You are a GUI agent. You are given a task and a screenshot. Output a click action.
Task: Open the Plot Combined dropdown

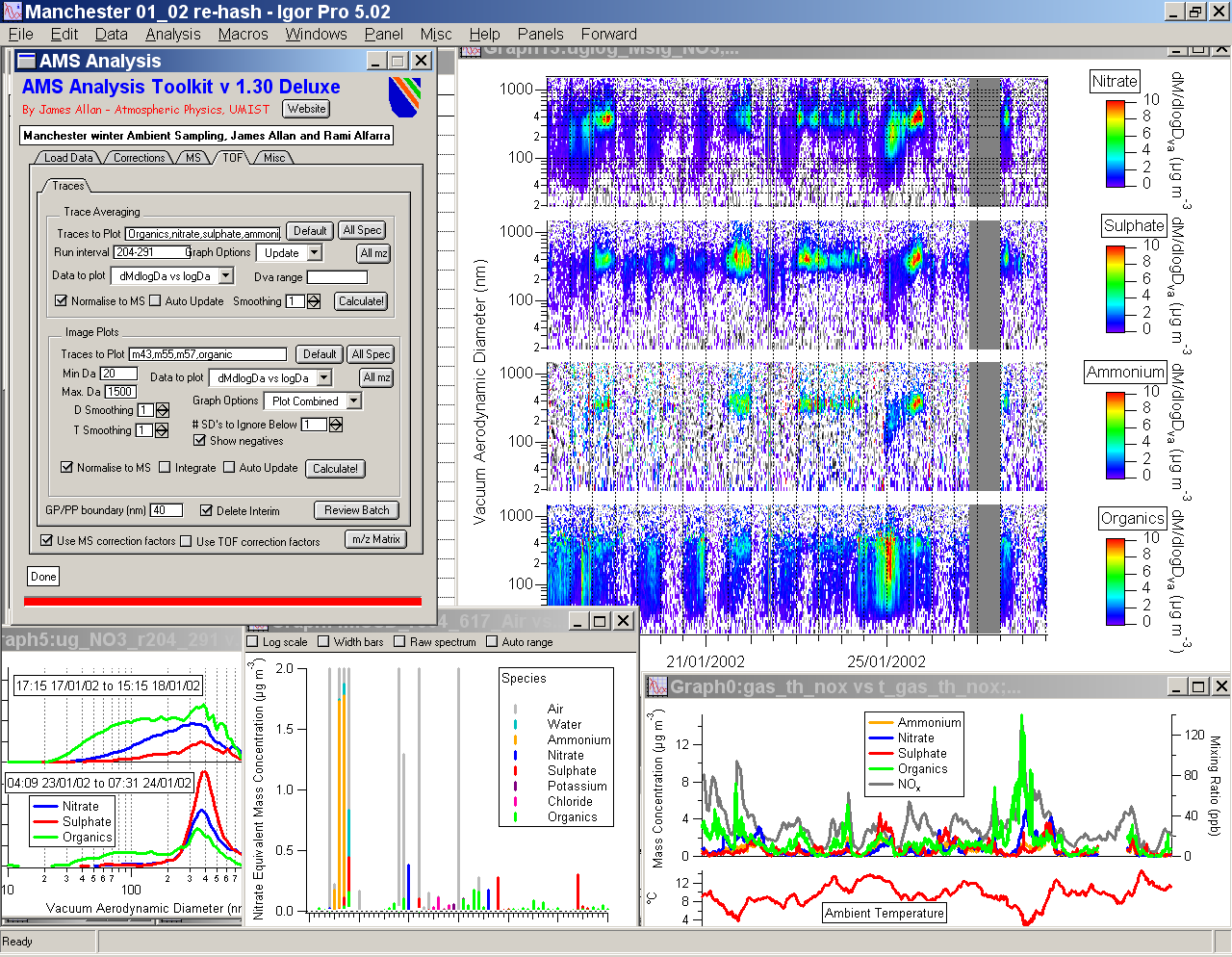point(313,401)
